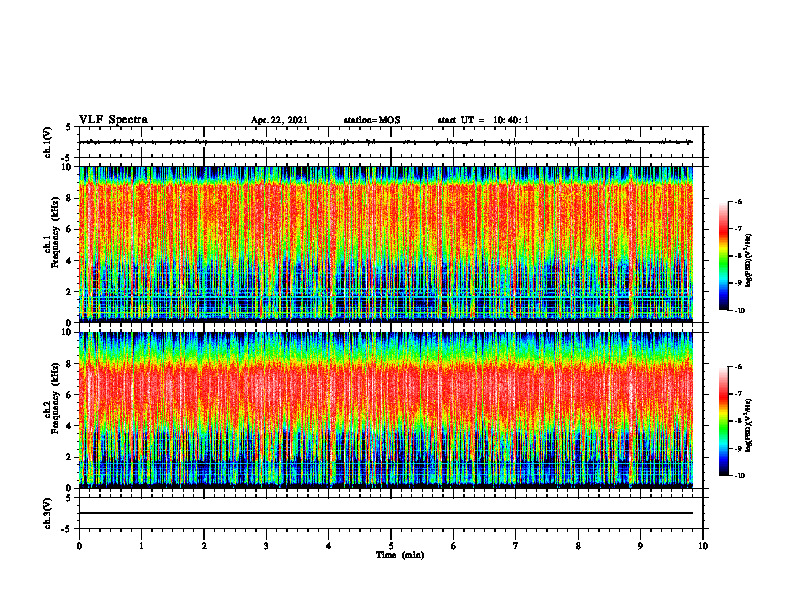Click time axis tick label "9"
Viewport: 792px width, 612px height.
[x=640, y=546]
